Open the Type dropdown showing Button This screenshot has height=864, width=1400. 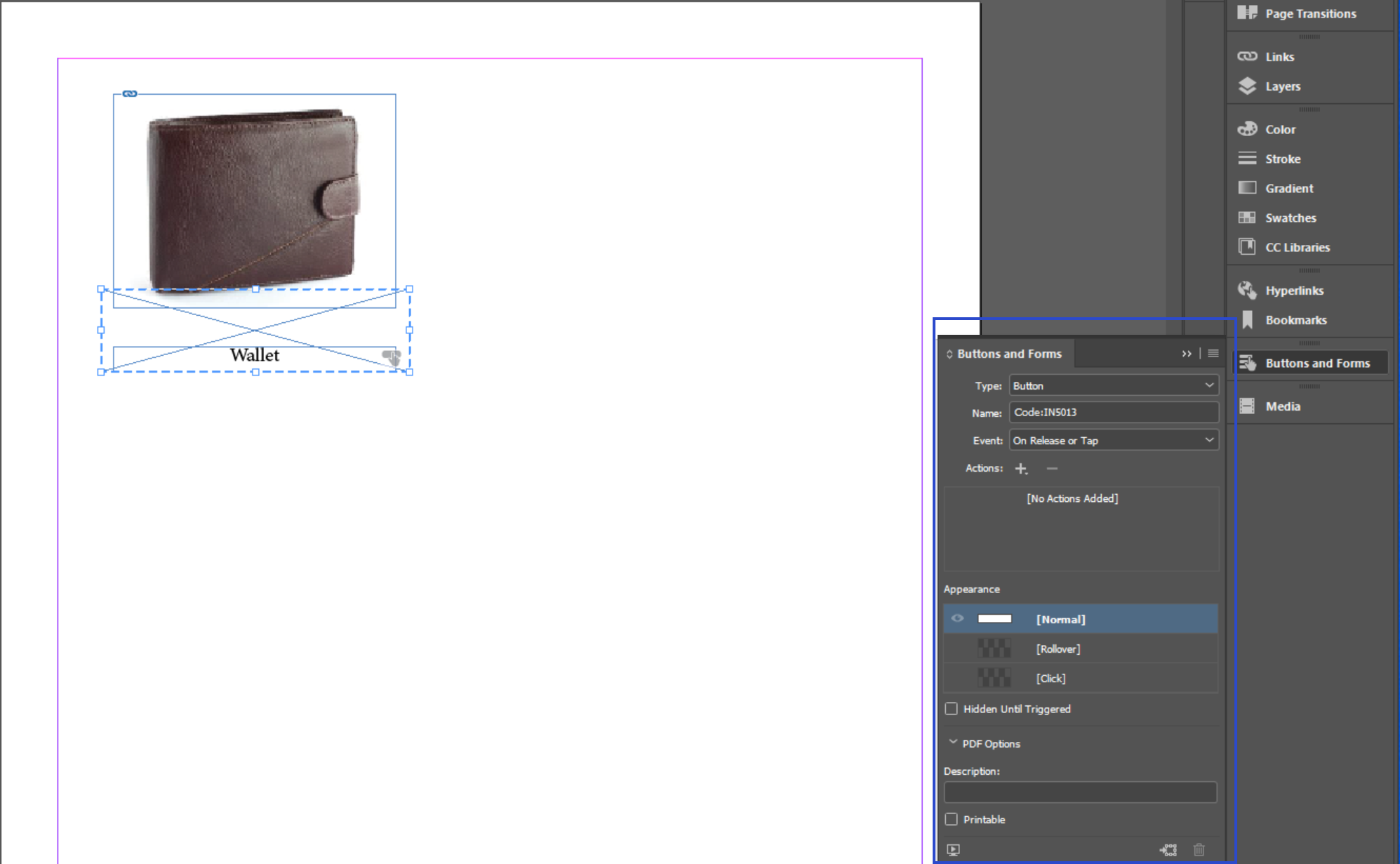point(1114,385)
